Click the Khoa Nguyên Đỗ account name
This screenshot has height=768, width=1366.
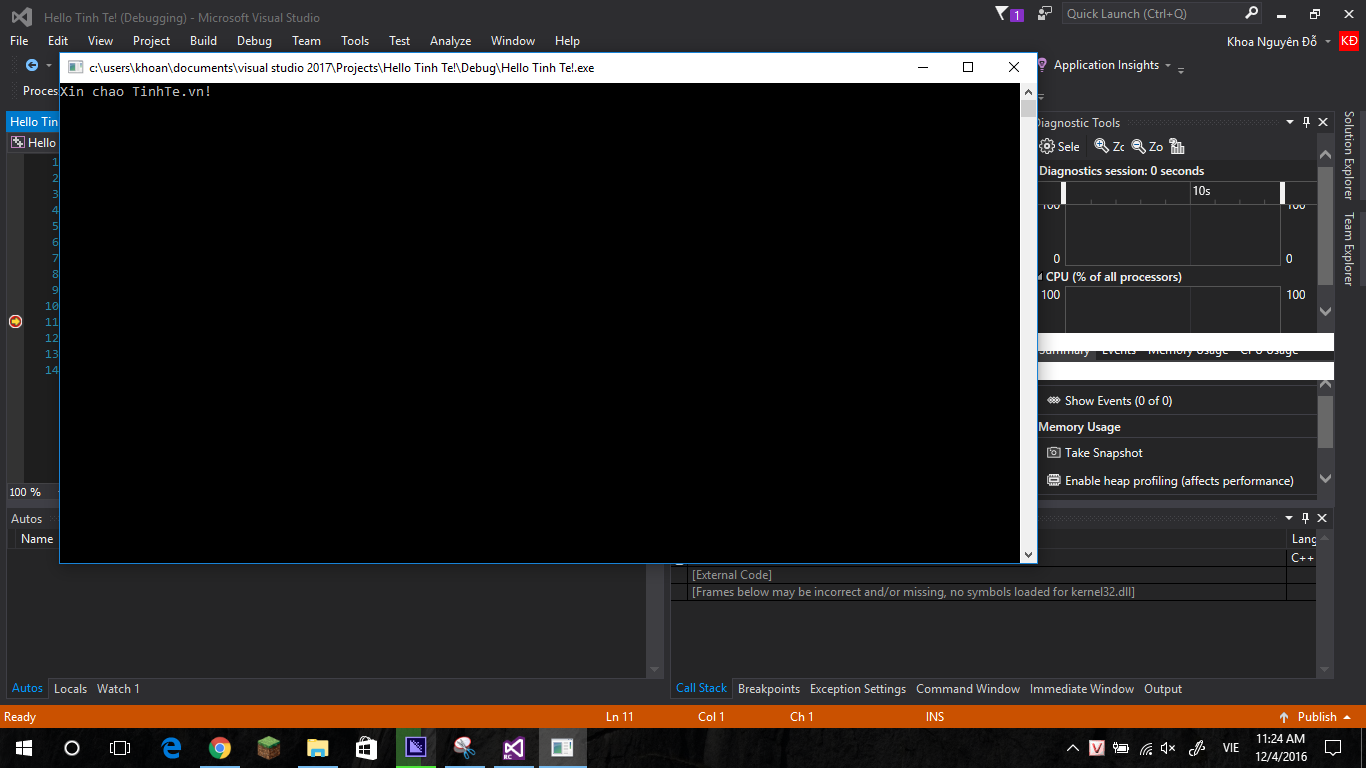pyautogui.click(x=1272, y=41)
